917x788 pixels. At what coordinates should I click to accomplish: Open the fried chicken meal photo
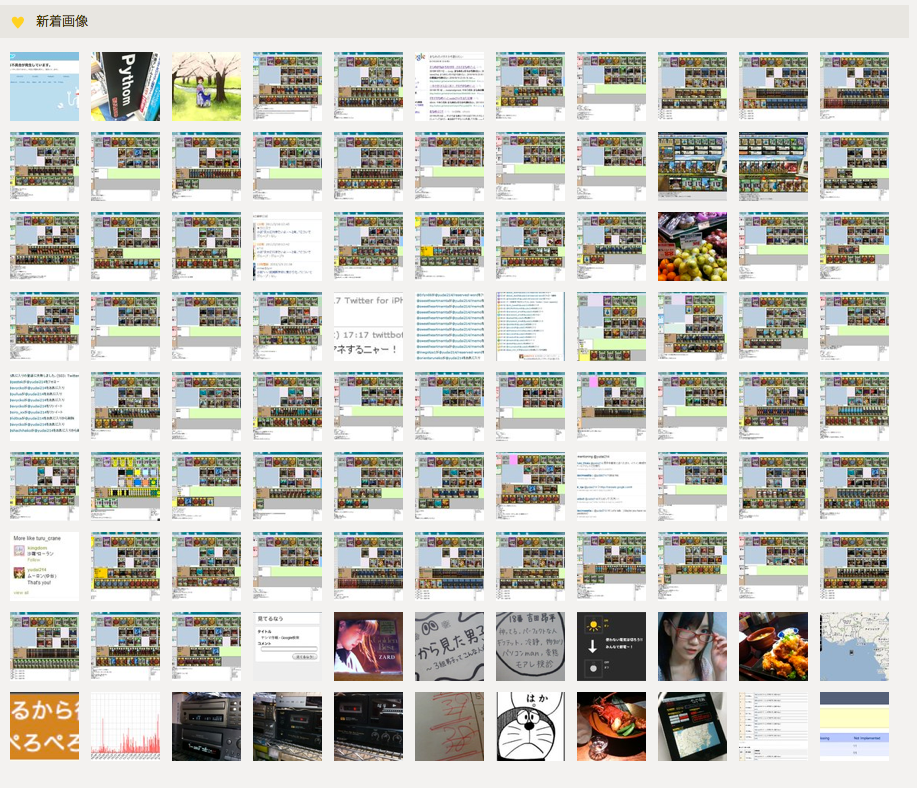(x=773, y=647)
